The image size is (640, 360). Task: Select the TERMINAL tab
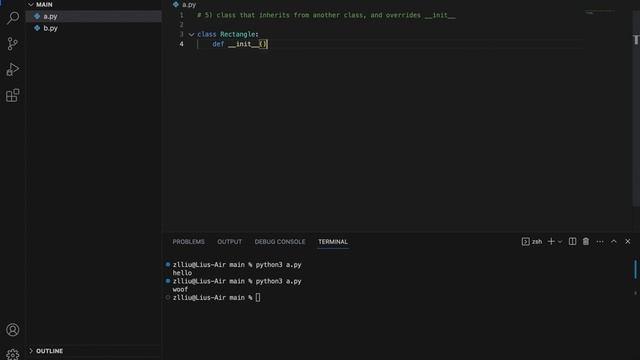(333, 242)
